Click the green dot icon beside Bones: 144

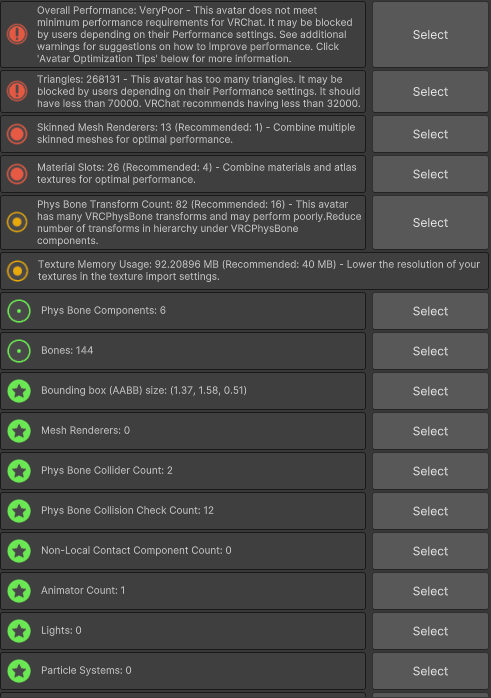pyautogui.click(x=19, y=351)
